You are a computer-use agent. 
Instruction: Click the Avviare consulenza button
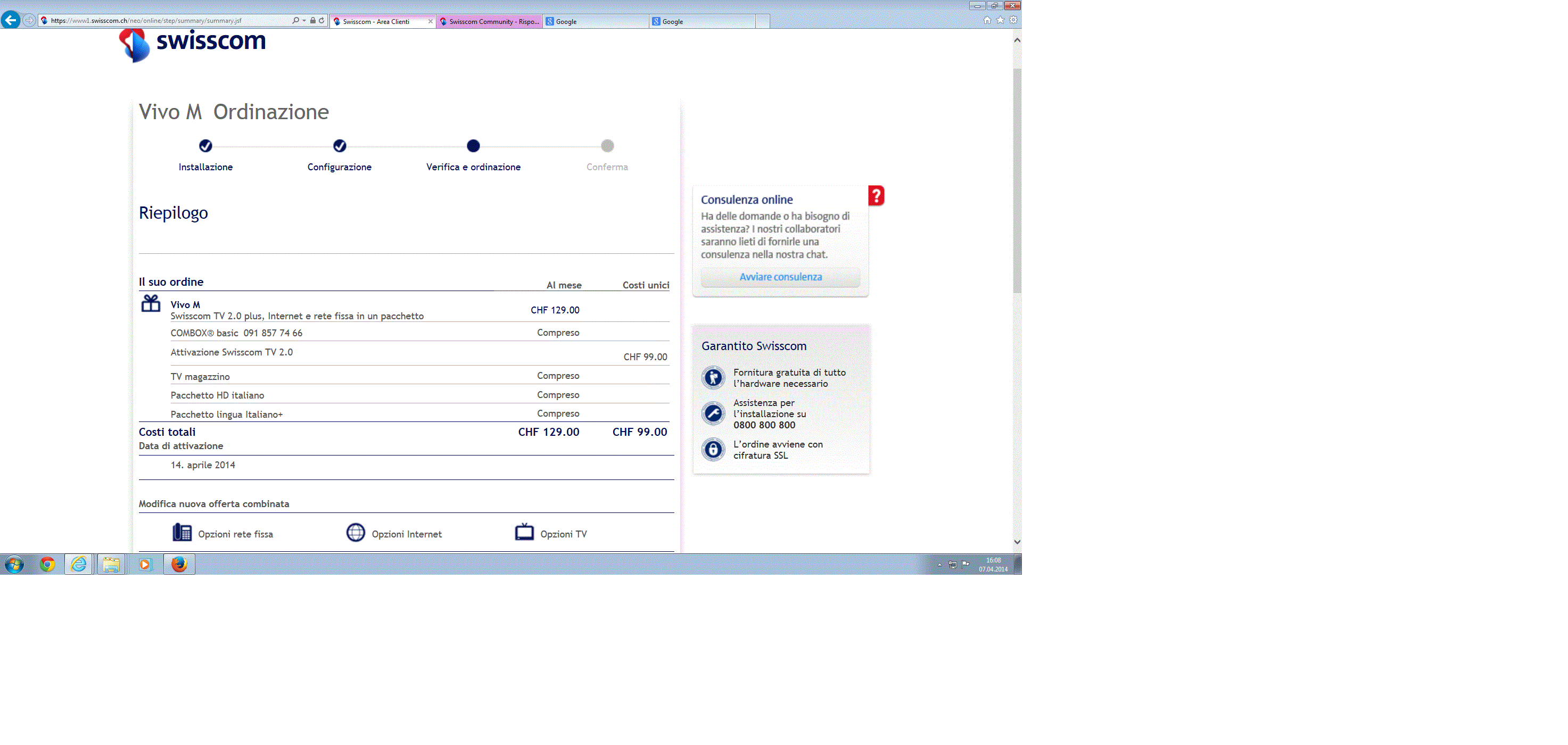tap(780, 277)
